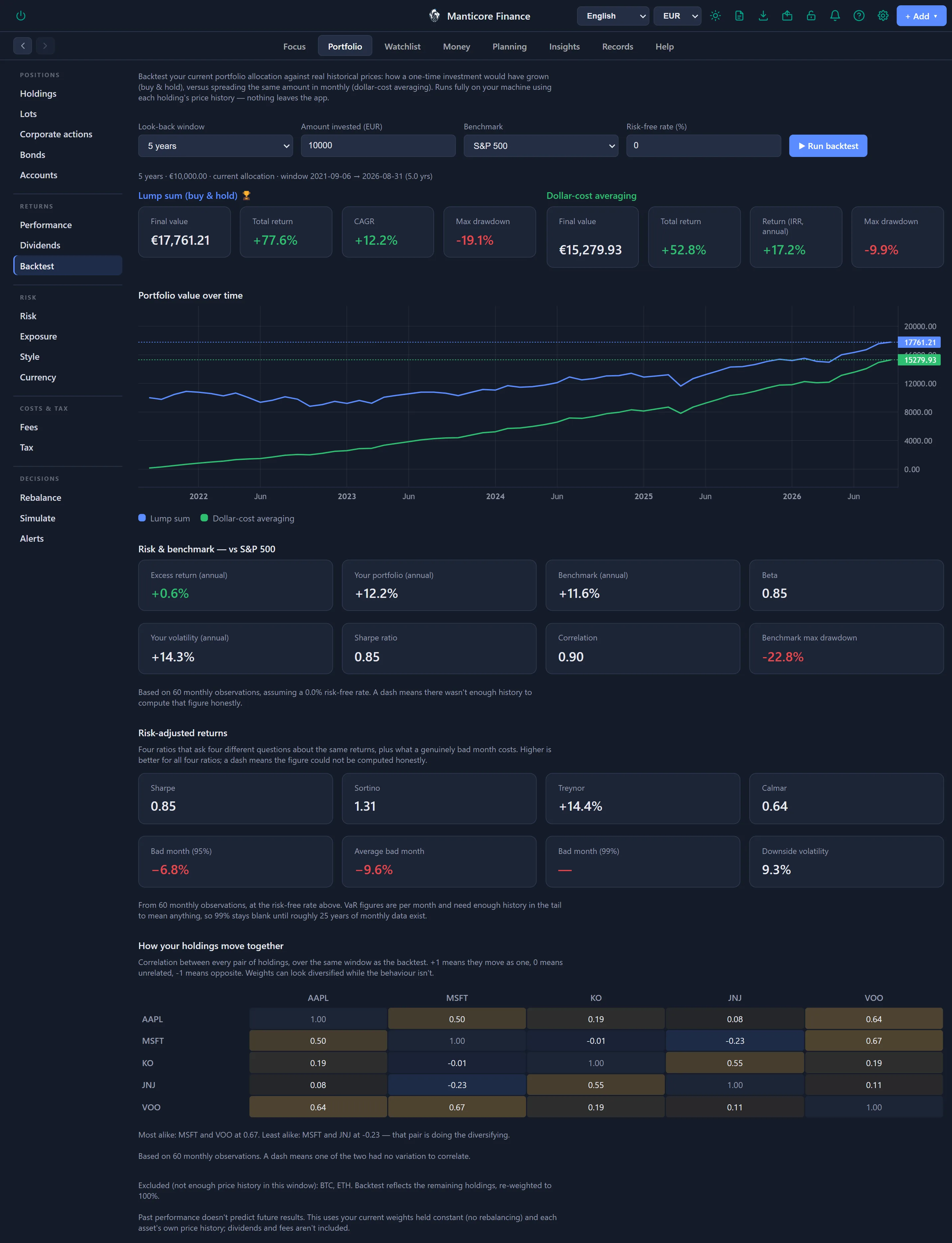
Task: Open the help question-mark icon
Action: coord(859,16)
